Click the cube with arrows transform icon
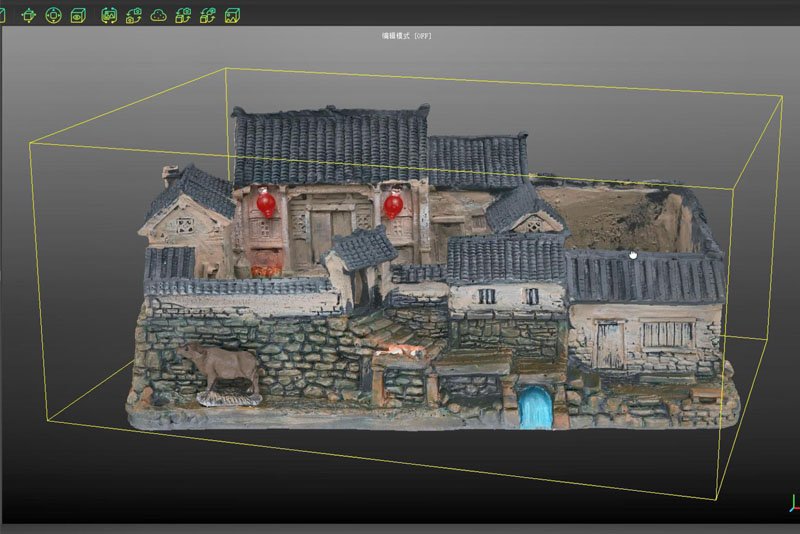The image size is (800, 534). pos(29,16)
